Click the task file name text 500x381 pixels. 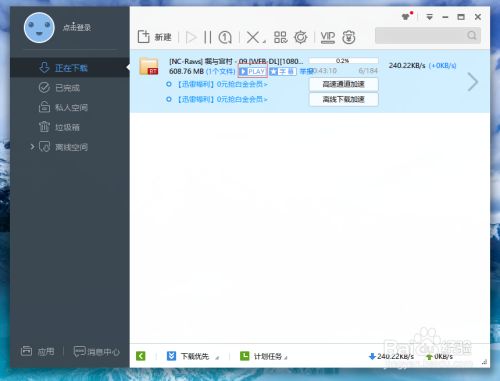coord(236,61)
